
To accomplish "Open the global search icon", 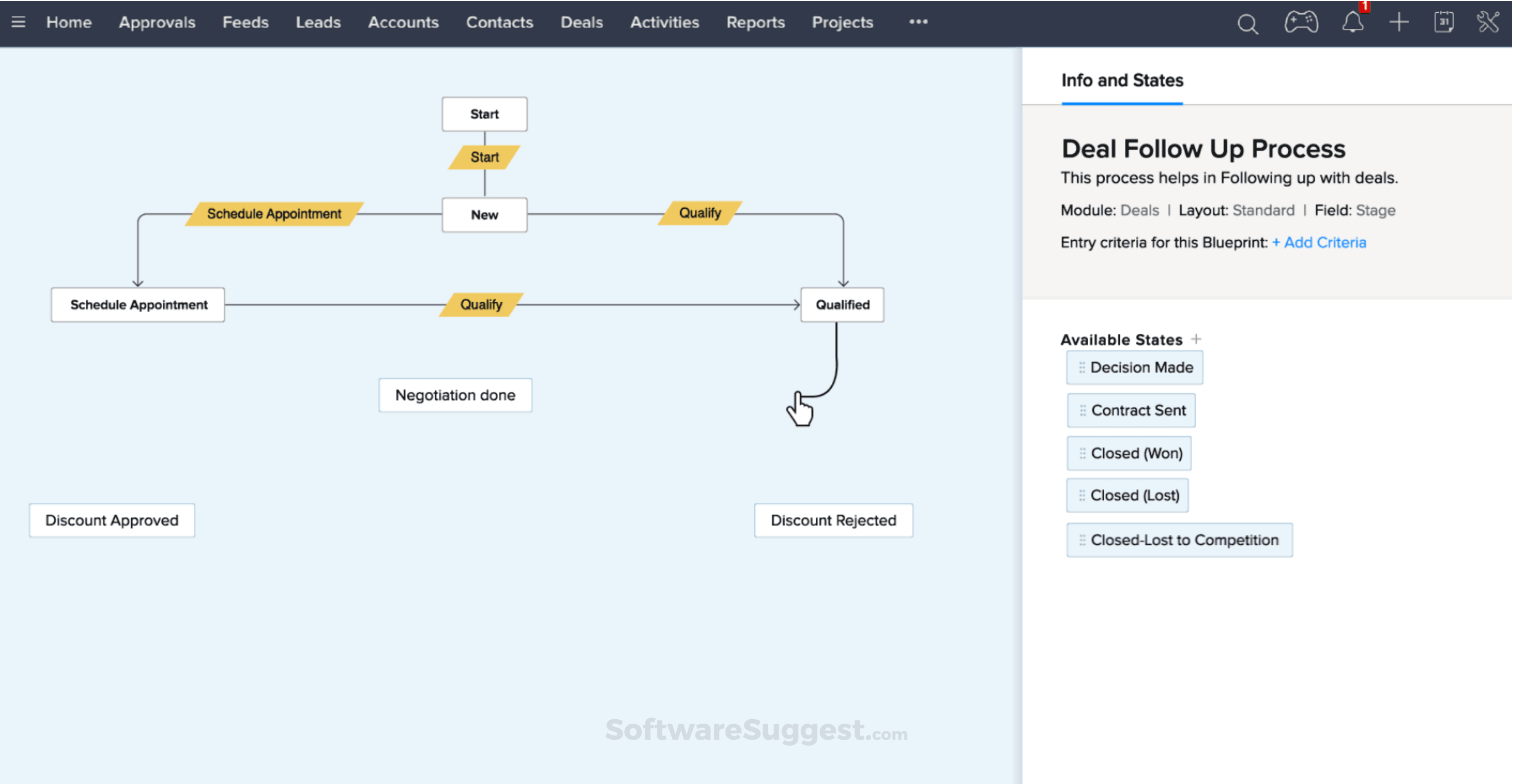I will pyautogui.click(x=1248, y=23).
